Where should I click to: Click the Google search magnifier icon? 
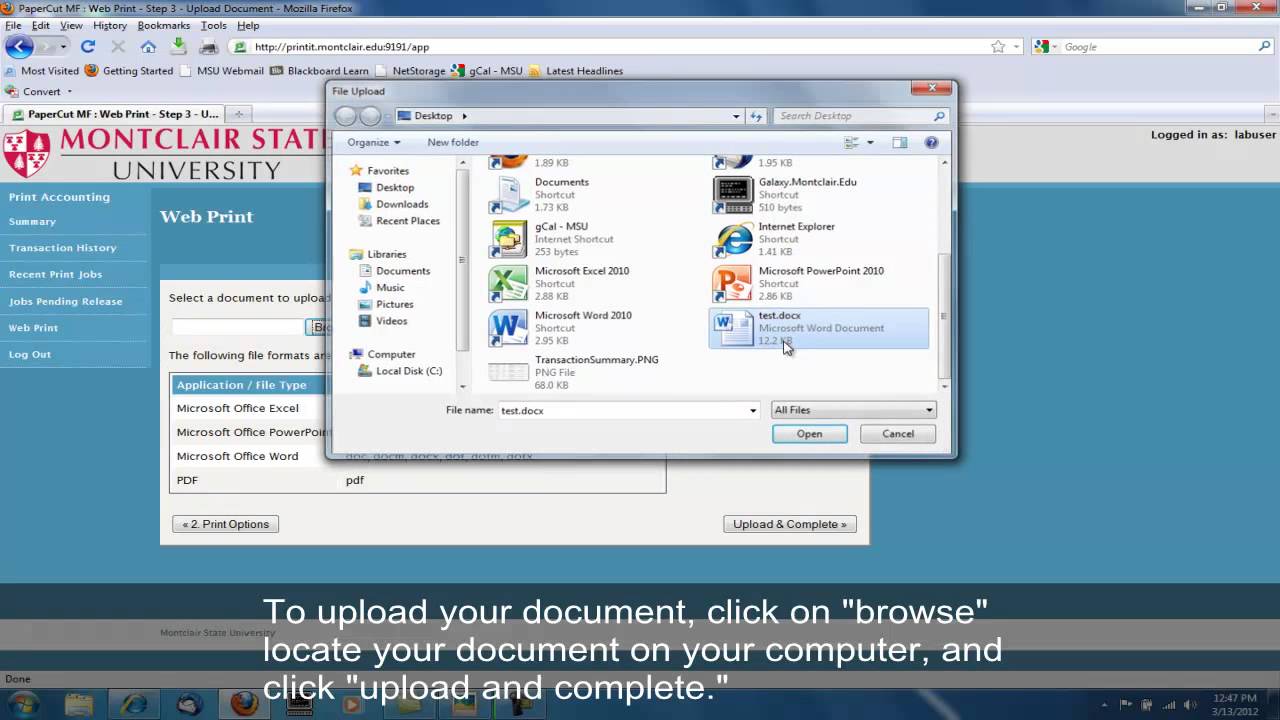pyautogui.click(x=1265, y=46)
